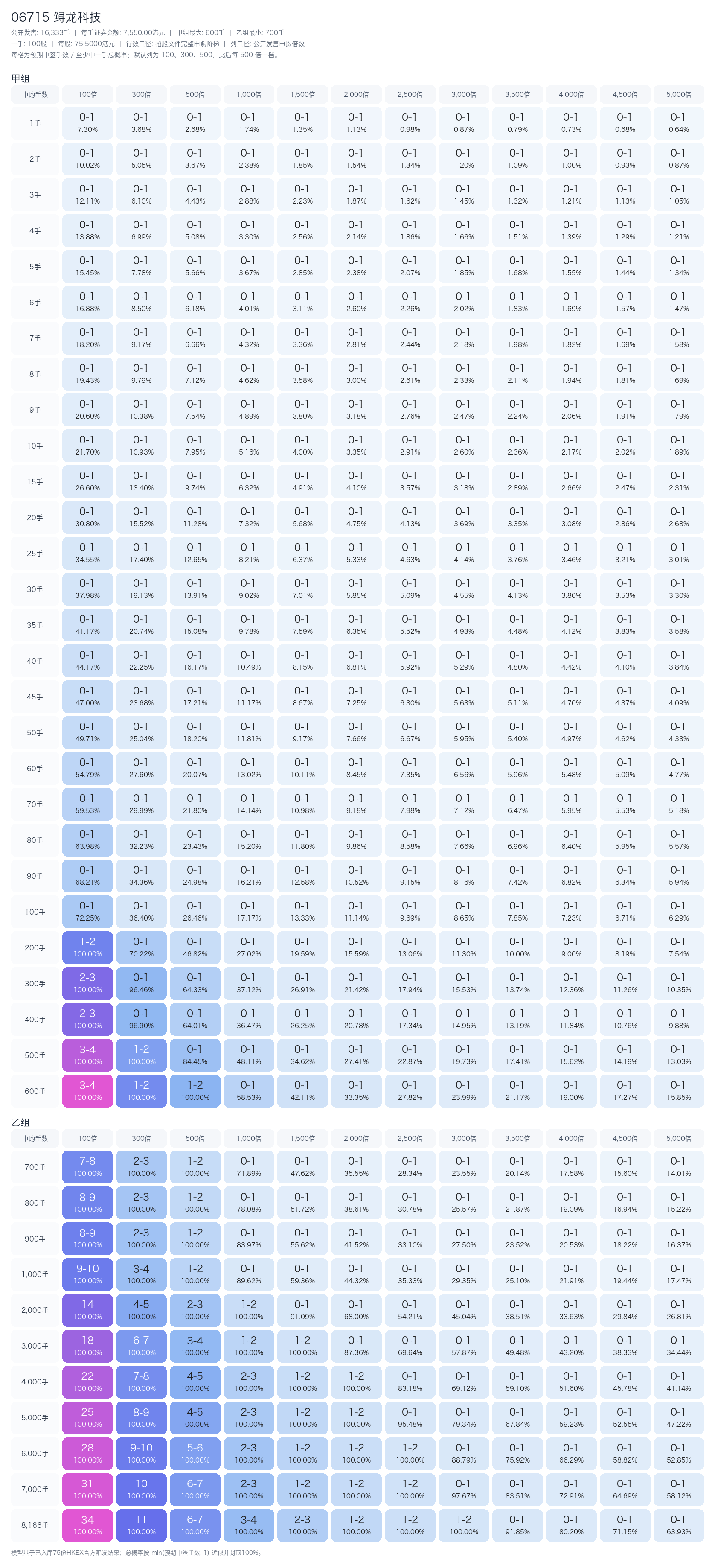Select the 5,000倍 header in 甲组 table
The image size is (715, 1568).
678,94
